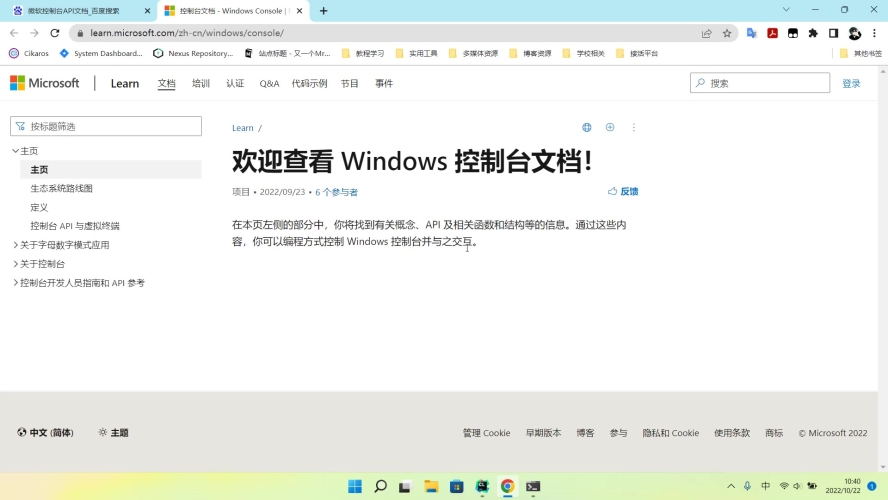Open the 代码示例 nav item

[309, 84]
